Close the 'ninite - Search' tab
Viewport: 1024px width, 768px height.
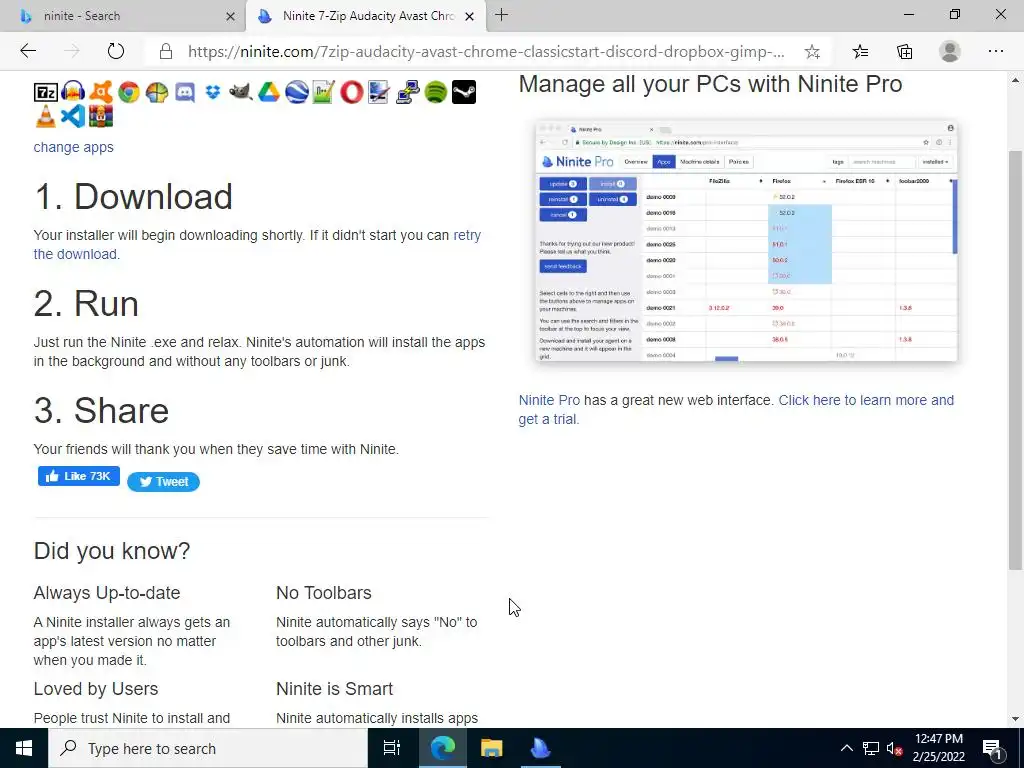[230, 16]
